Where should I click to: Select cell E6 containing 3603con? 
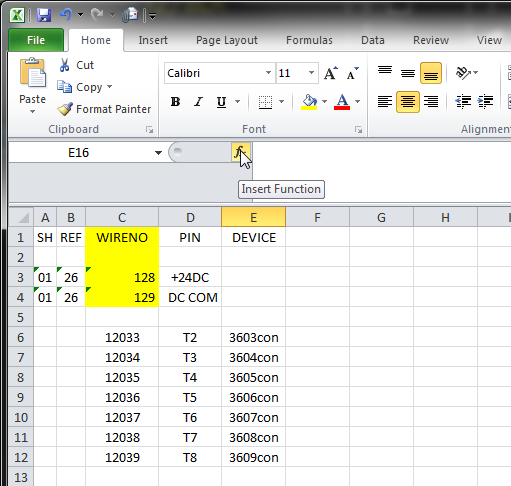(x=254, y=337)
